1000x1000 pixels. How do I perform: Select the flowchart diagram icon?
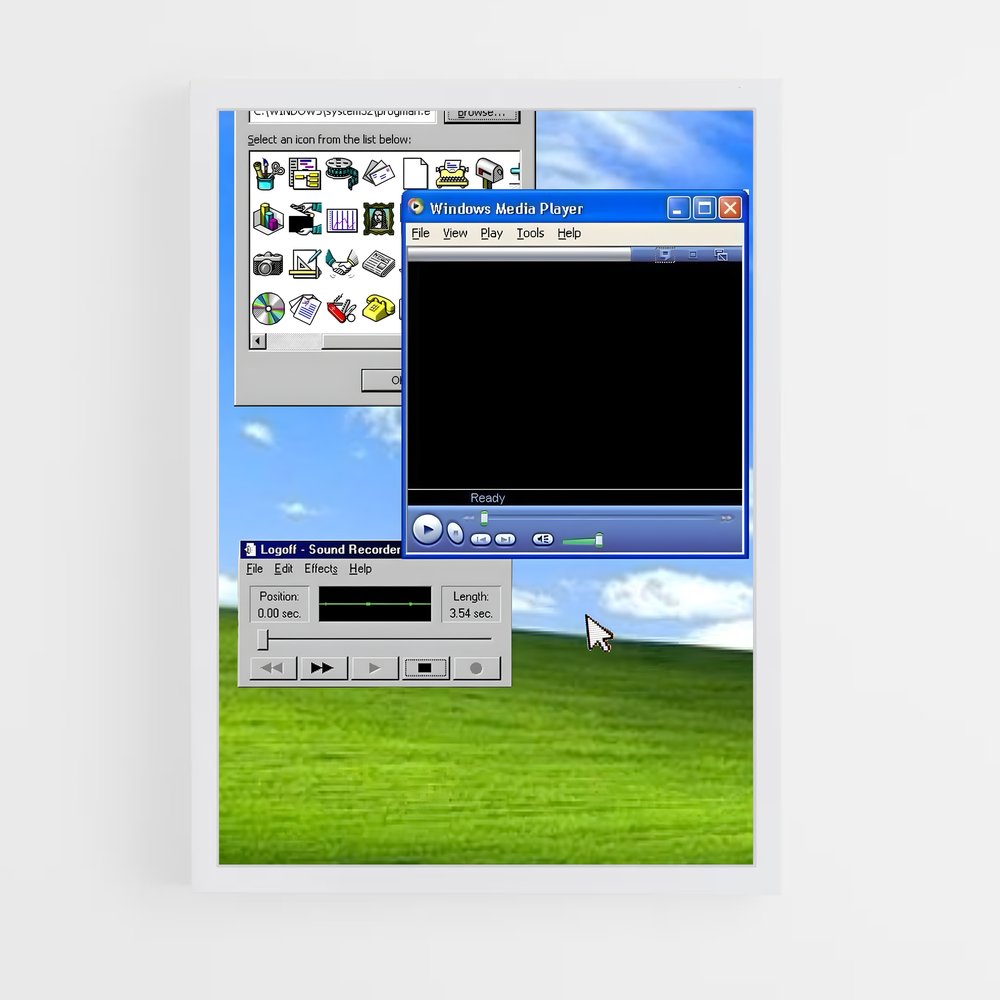tap(304, 173)
